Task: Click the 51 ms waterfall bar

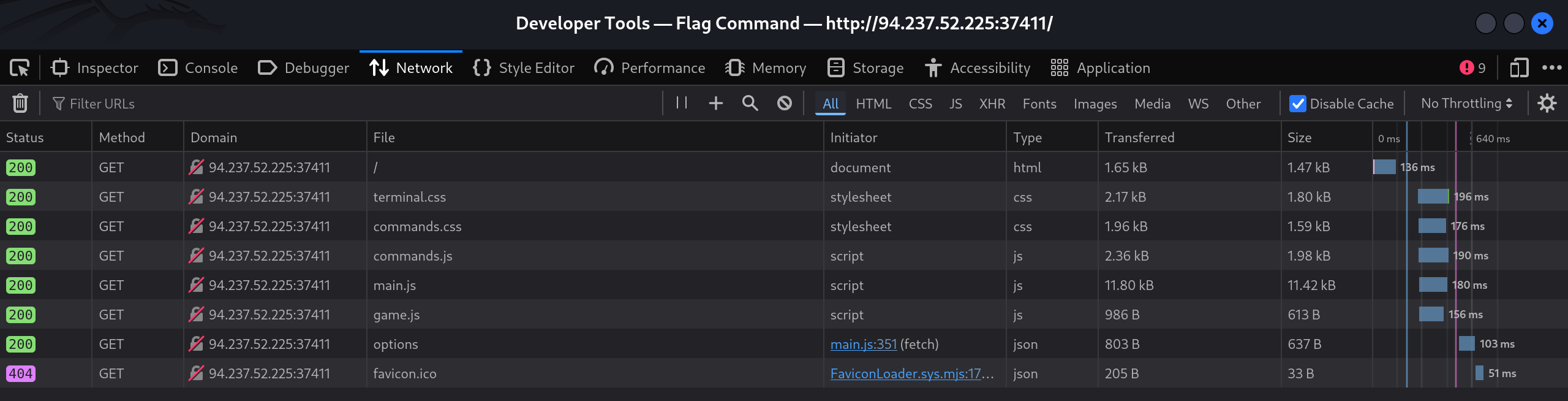Action: [1479, 373]
